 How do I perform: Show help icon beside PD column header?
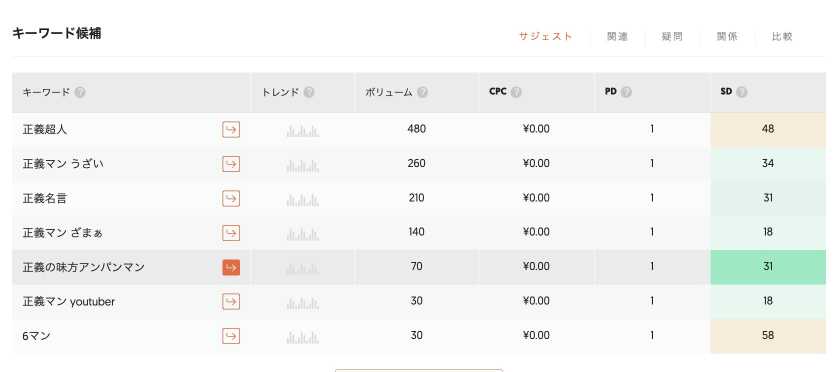click(x=626, y=92)
